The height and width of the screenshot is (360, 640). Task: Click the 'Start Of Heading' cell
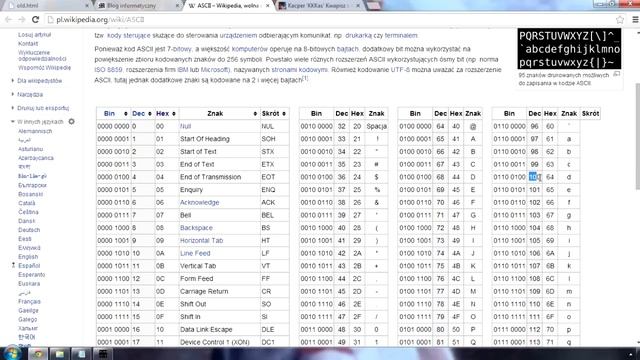(x=220, y=139)
